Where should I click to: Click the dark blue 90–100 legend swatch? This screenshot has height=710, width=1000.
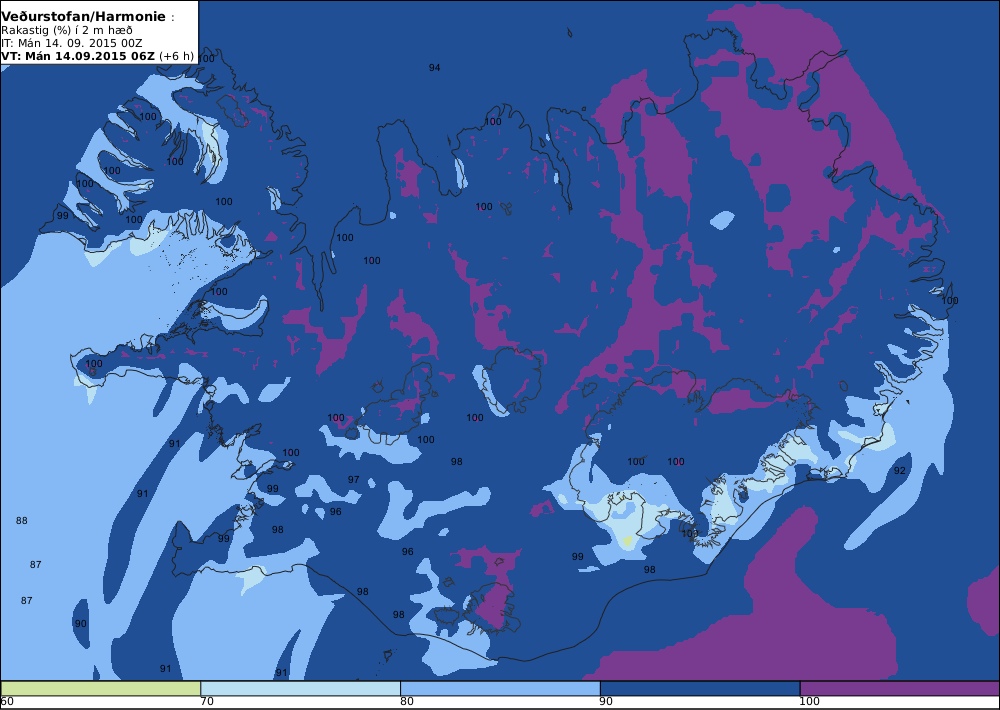[x=700, y=688]
